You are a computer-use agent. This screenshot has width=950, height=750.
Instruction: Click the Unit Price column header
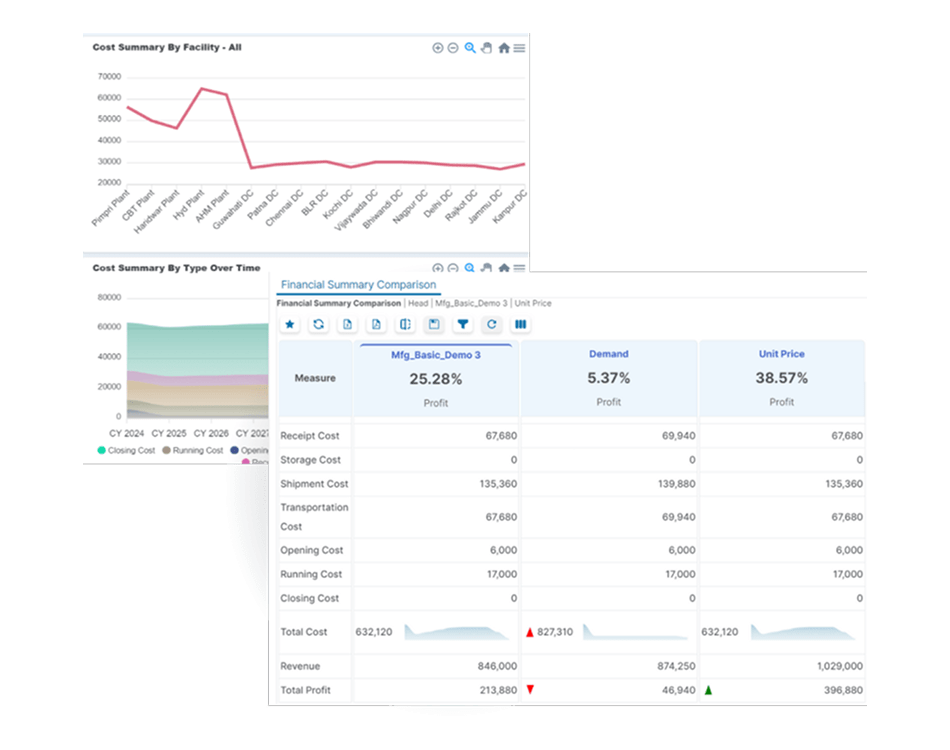point(782,354)
